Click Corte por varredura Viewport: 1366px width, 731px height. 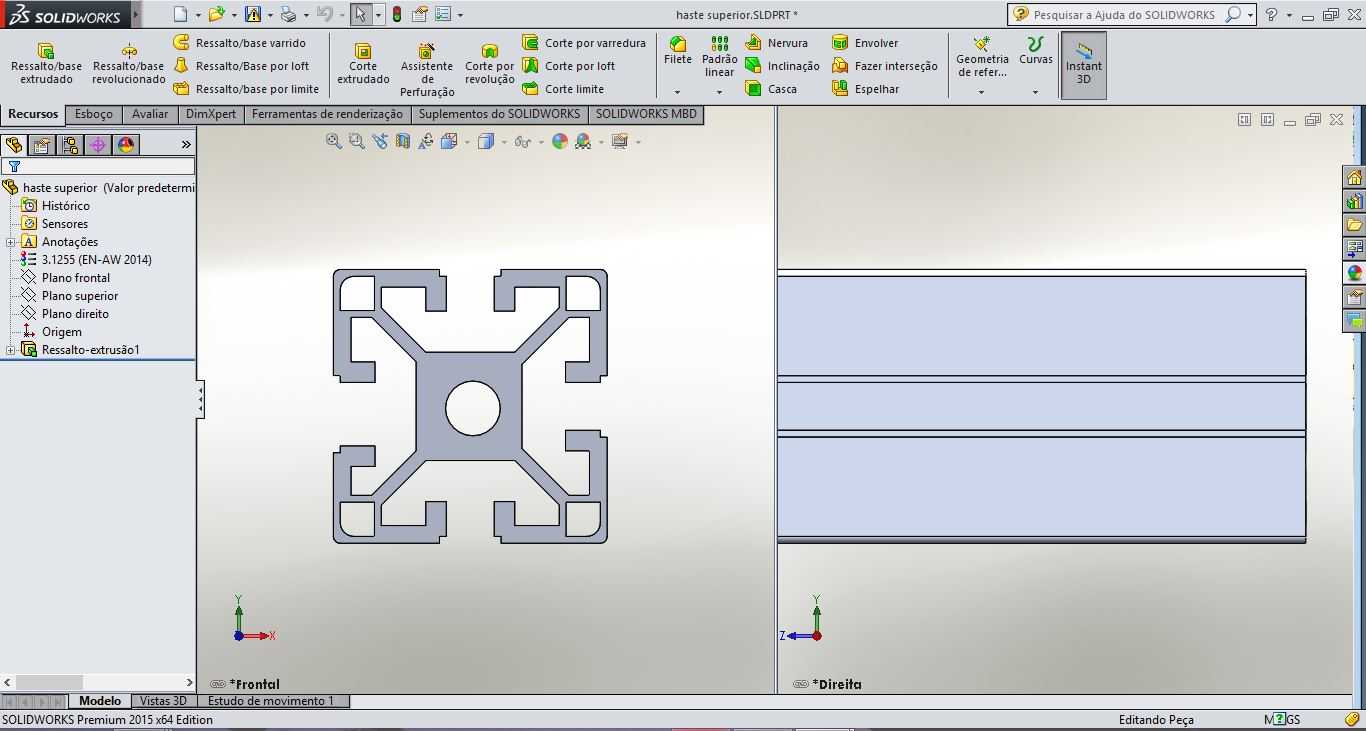point(584,43)
